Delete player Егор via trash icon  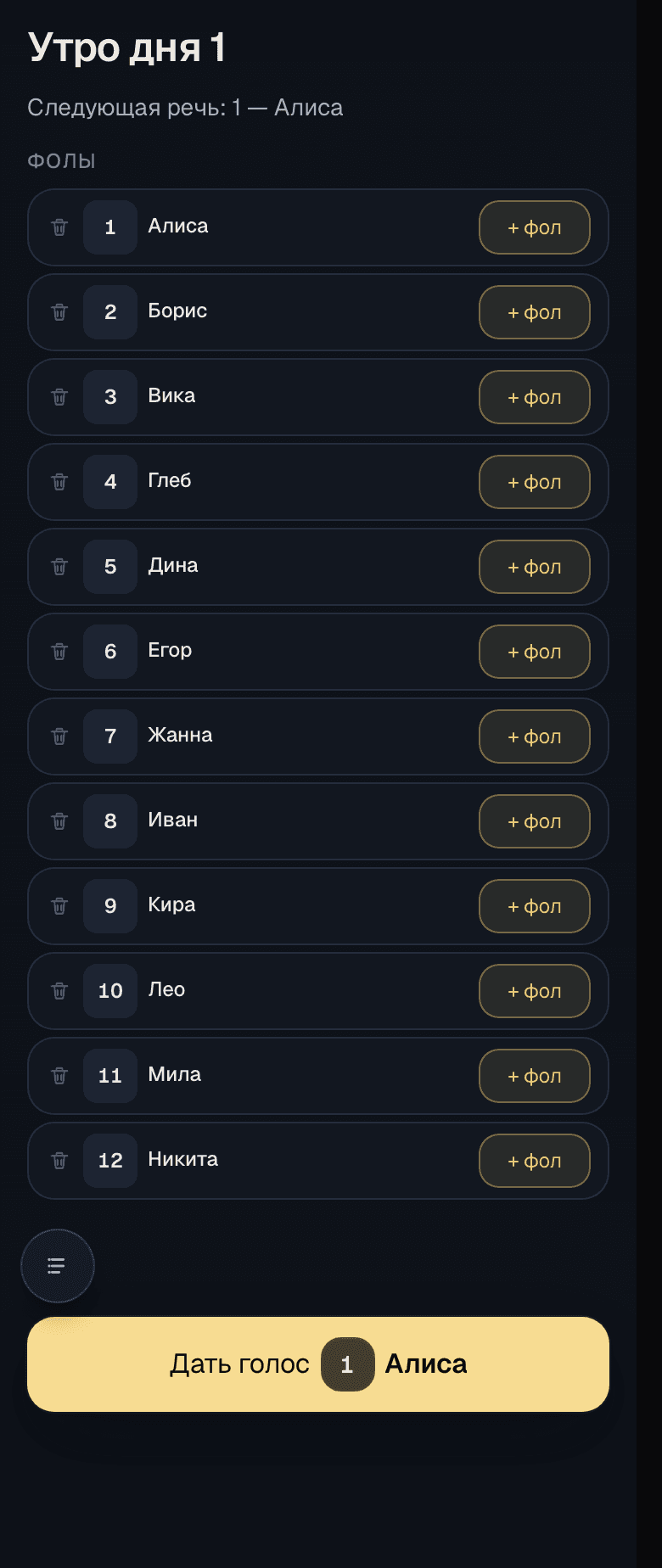(x=59, y=652)
